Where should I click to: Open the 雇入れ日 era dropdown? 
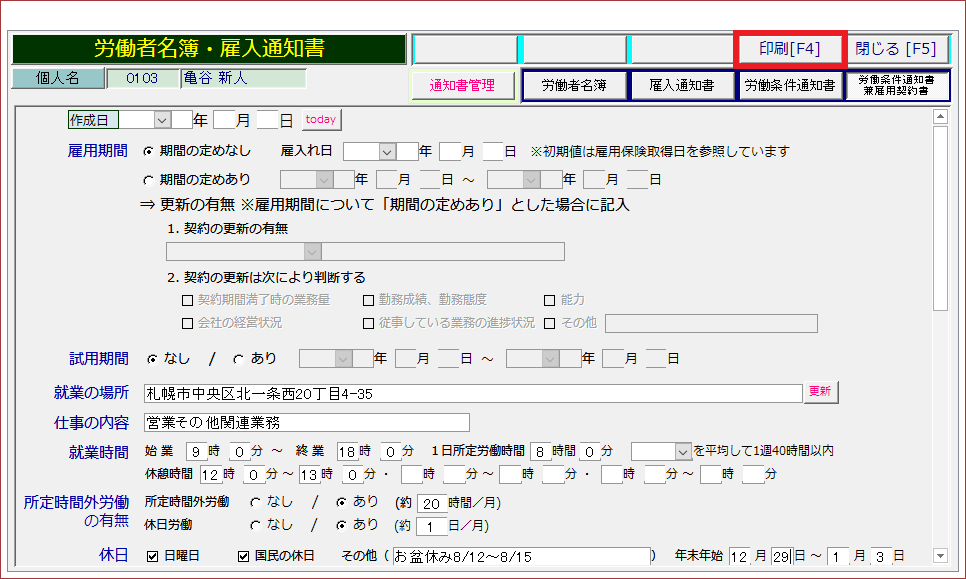[x=387, y=152]
